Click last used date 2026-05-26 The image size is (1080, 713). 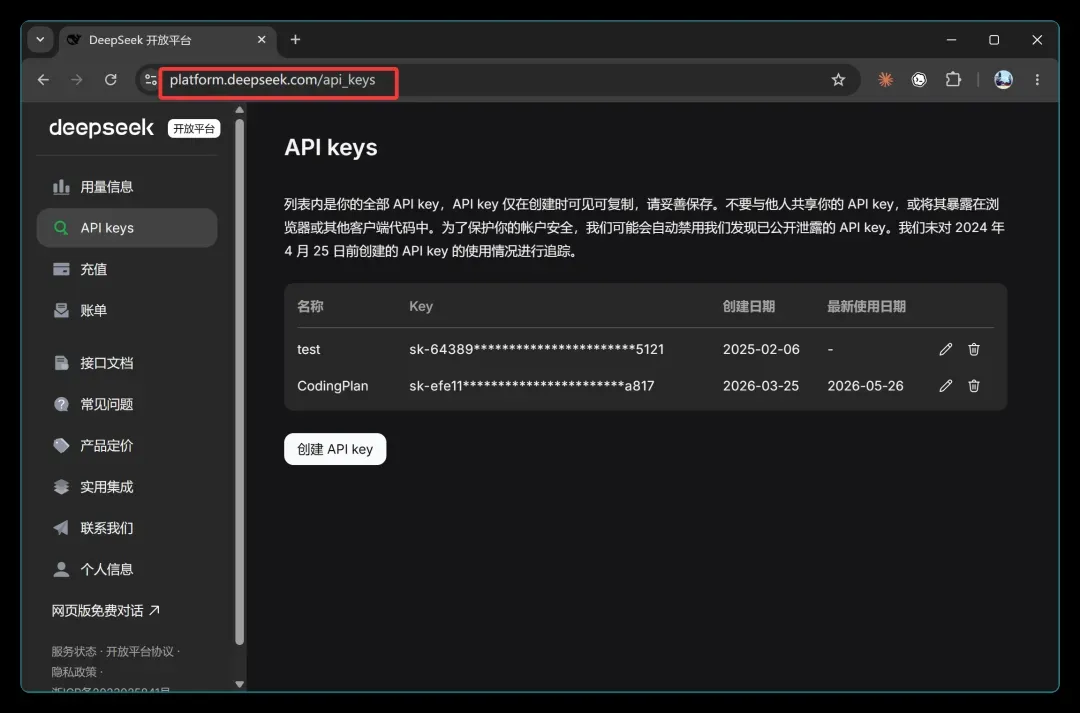tap(865, 386)
